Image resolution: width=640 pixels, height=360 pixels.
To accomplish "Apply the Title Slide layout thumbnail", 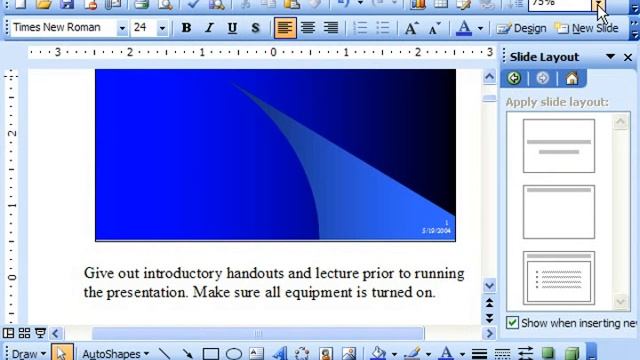I will (x=559, y=146).
